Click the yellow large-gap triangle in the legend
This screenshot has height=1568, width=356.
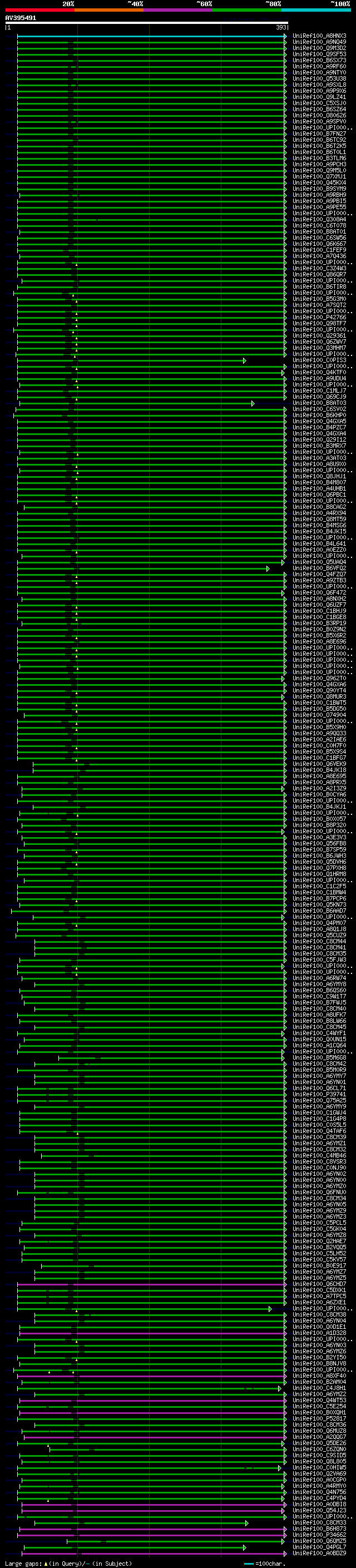tap(46, 1564)
